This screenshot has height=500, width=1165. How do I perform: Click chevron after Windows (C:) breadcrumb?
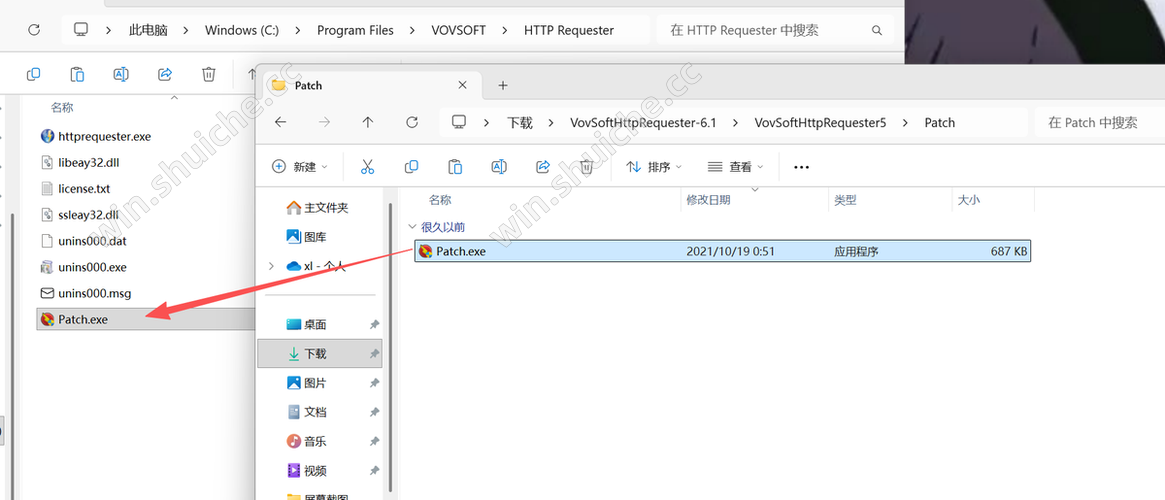(298, 30)
